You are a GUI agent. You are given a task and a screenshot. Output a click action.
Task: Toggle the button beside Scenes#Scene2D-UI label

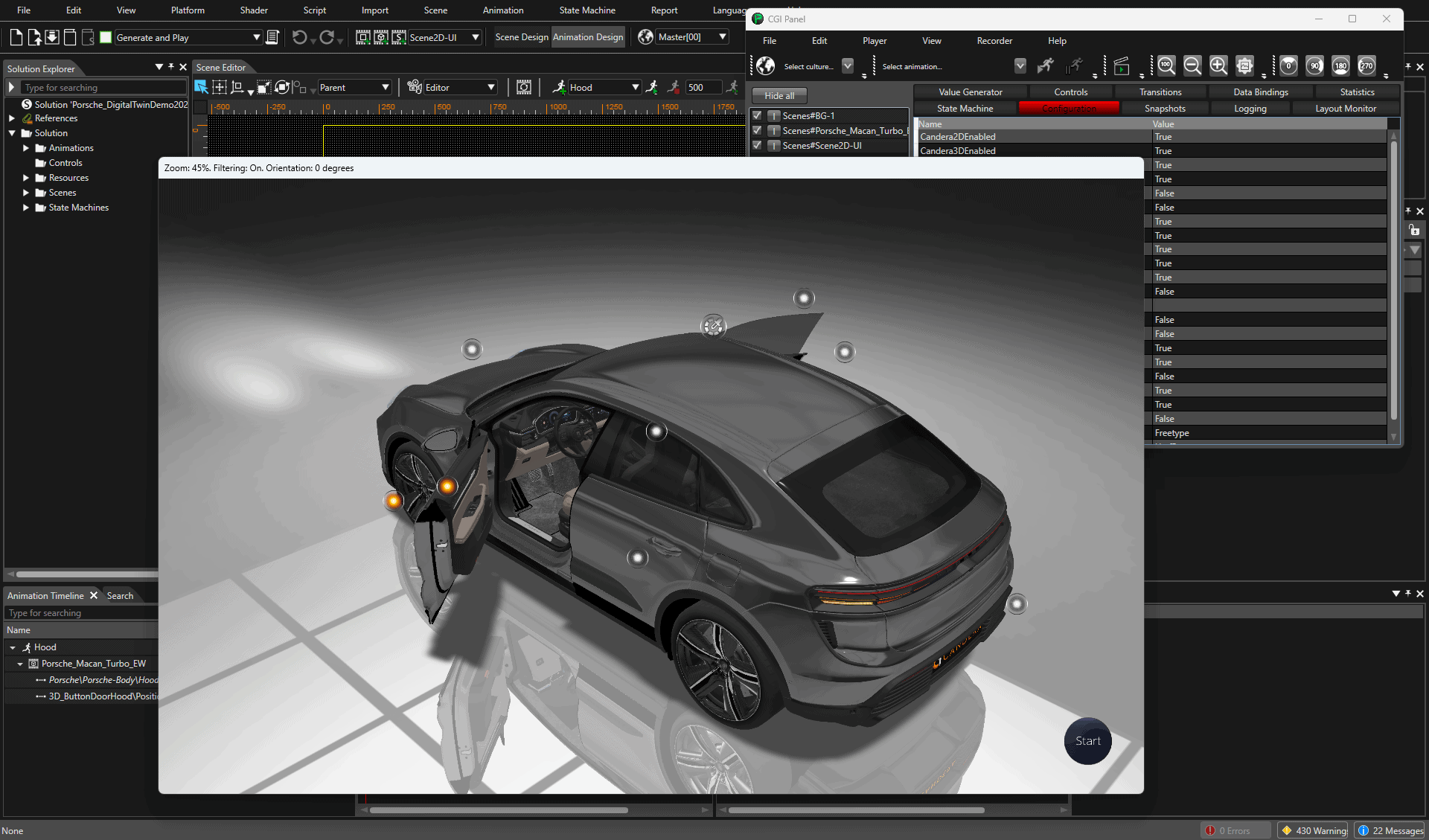point(773,145)
